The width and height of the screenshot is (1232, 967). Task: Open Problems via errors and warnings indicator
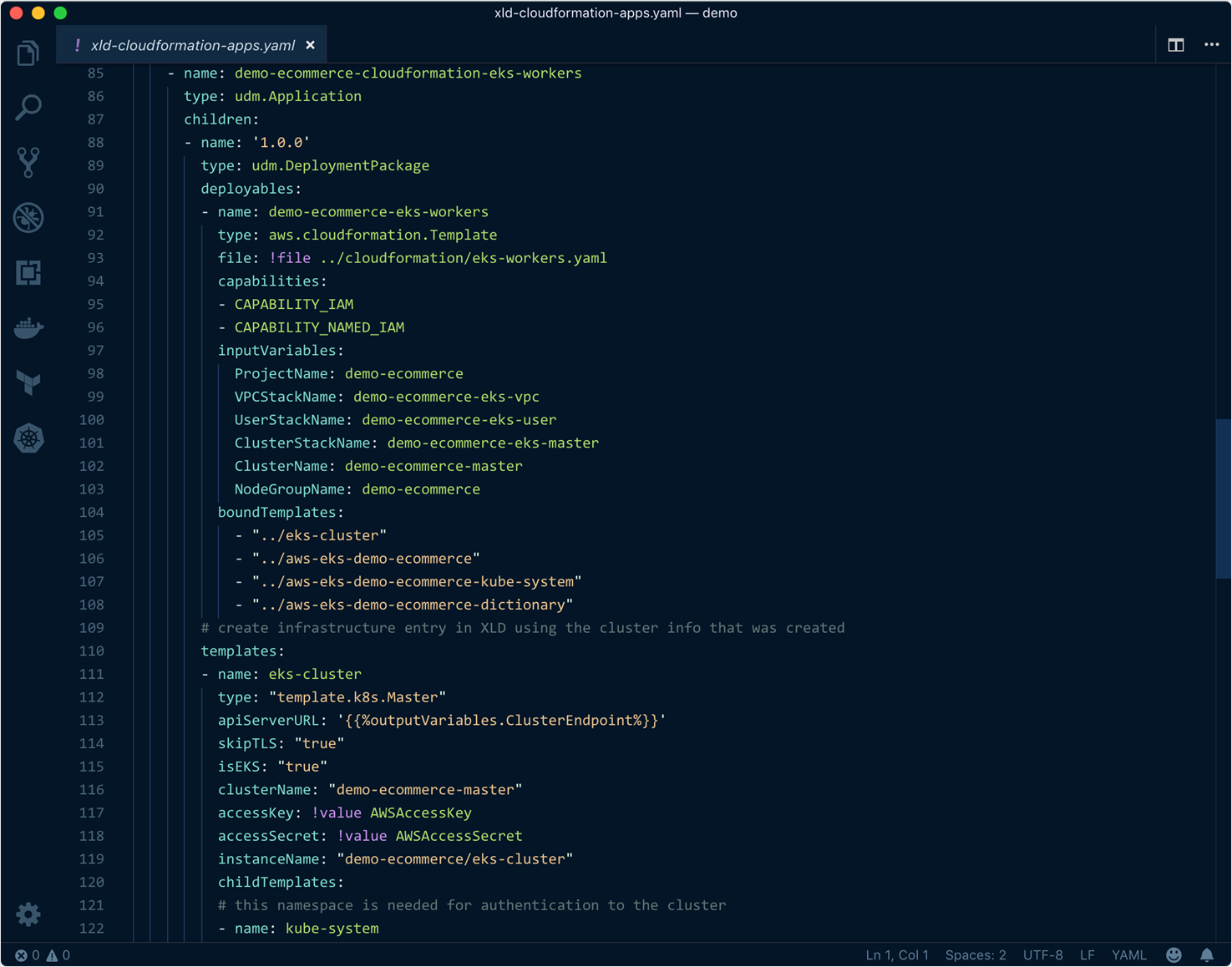[x=43, y=955]
